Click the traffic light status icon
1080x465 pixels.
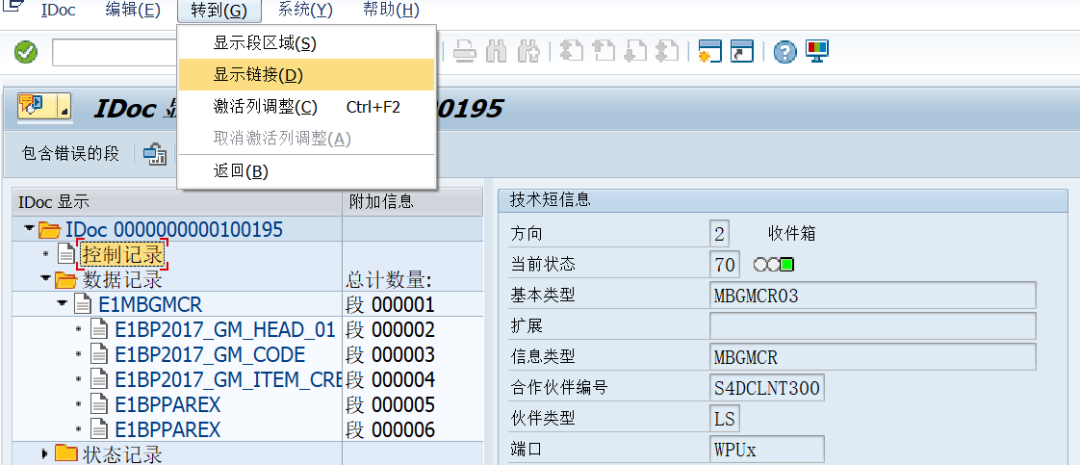tap(773, 264)
